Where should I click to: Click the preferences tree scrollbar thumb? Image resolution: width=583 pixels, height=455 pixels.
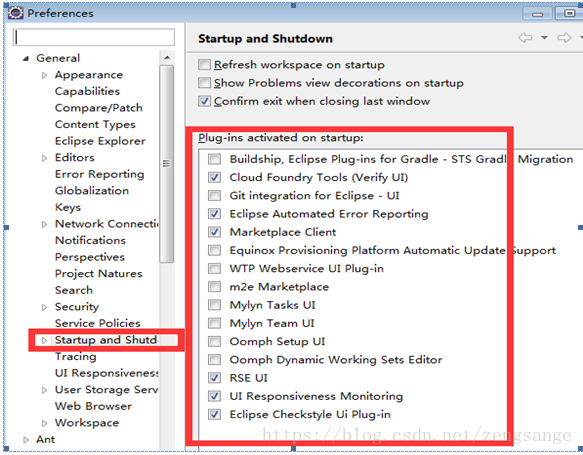[x=167, y=164]
